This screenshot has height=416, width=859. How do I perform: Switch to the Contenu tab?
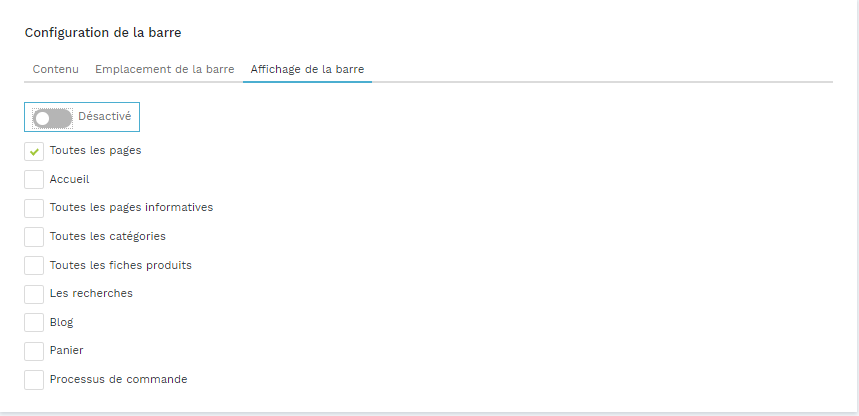[x=55, y=70]
